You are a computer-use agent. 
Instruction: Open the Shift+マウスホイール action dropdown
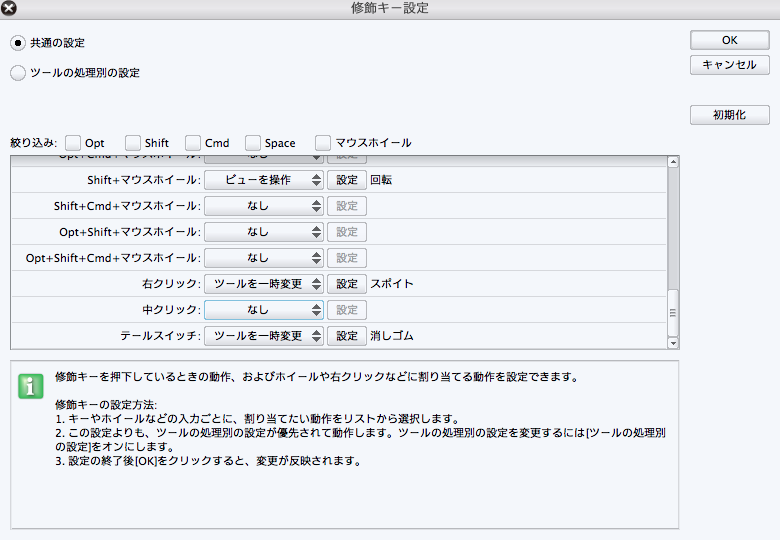pyautogui.click(x=264, y=180)
